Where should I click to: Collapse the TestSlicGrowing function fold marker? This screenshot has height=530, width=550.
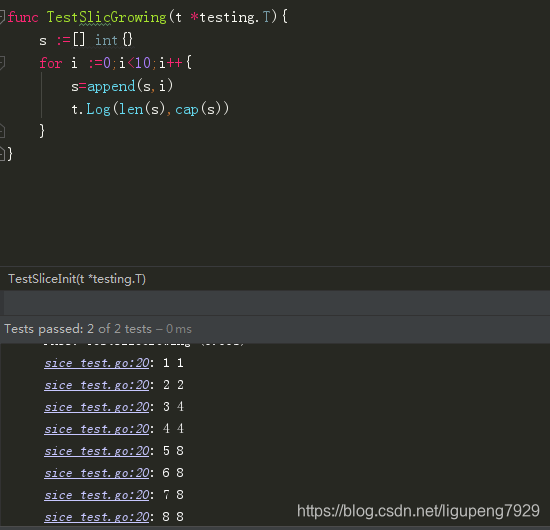pos(2,16)
